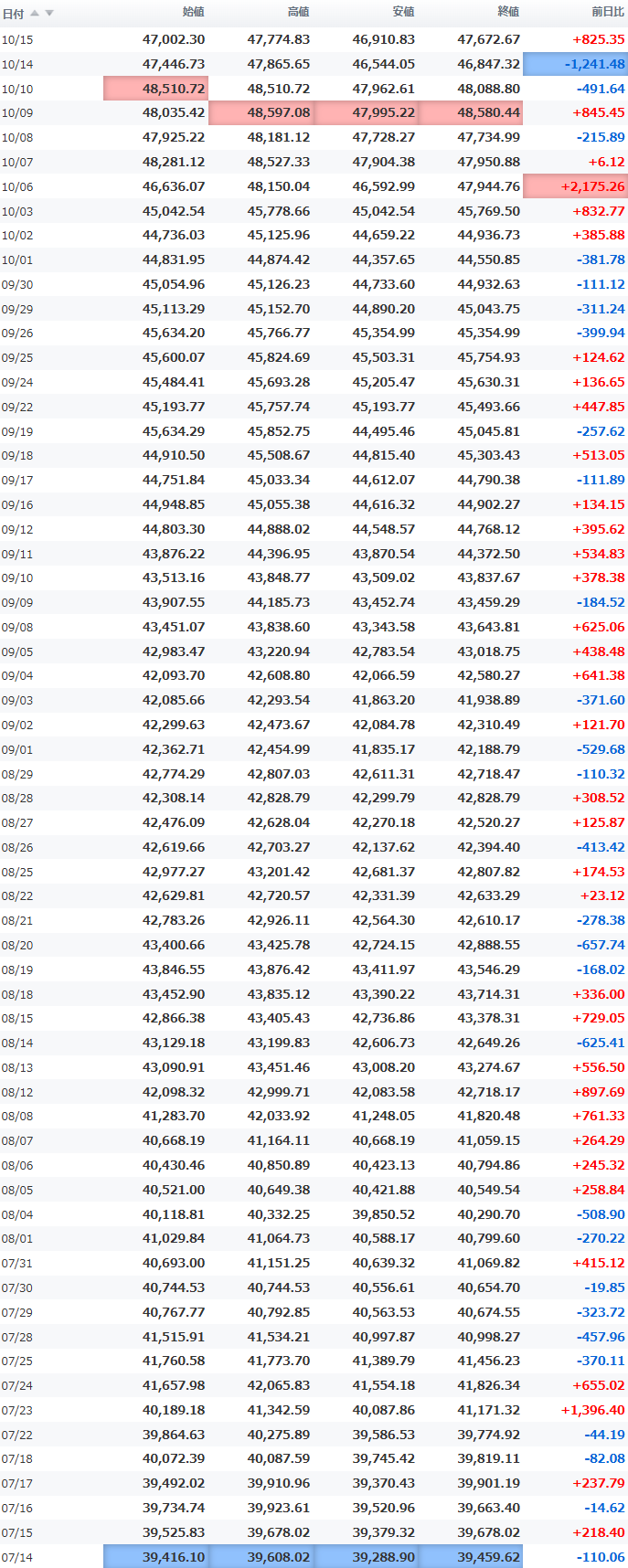This screenshot has height=1568, width=628.
Task: Select the low value 39,850.52
Action: coord(384,1214)
